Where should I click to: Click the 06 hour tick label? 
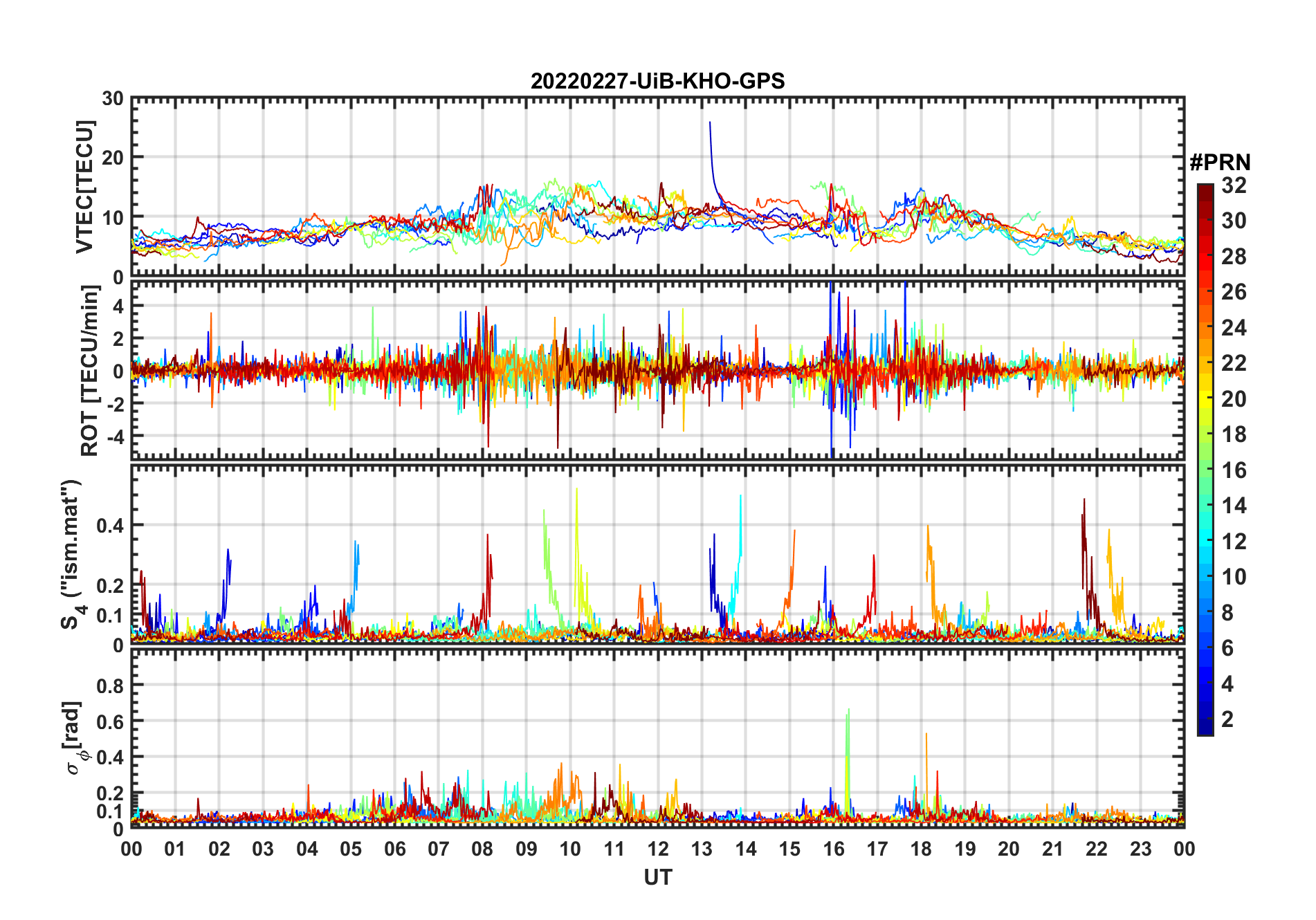394,849
